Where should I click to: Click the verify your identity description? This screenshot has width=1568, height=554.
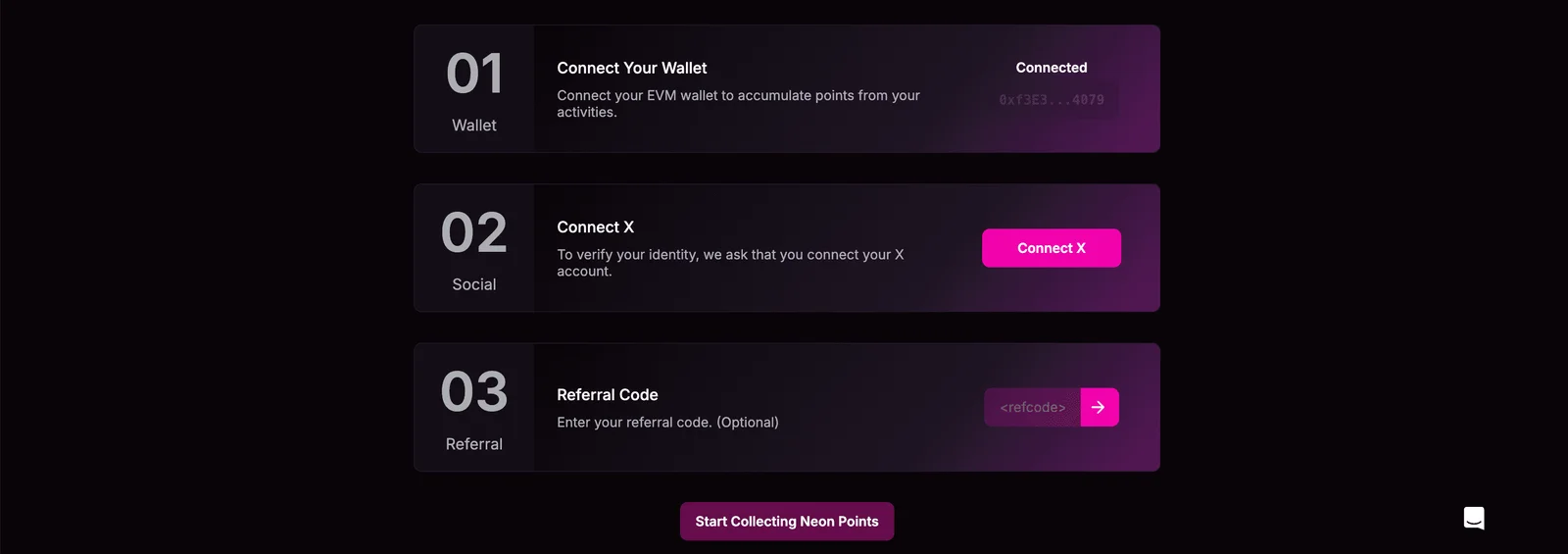(x=730, y=262)
